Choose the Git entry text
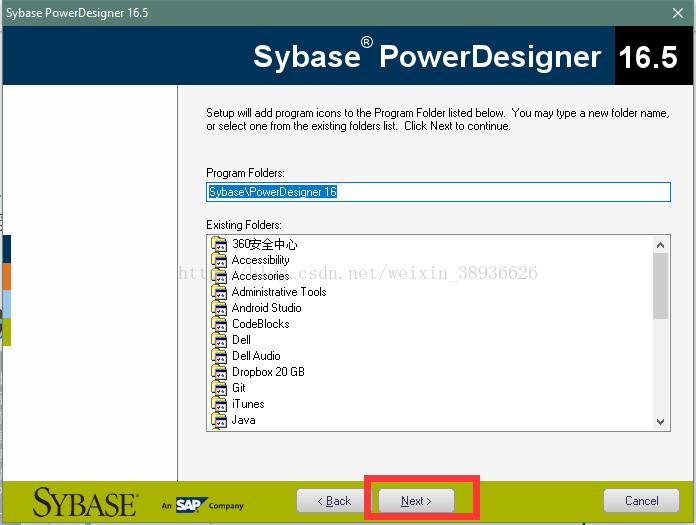Screen dimensions: 696x525 pyautogui.click(x=239, y=388)
